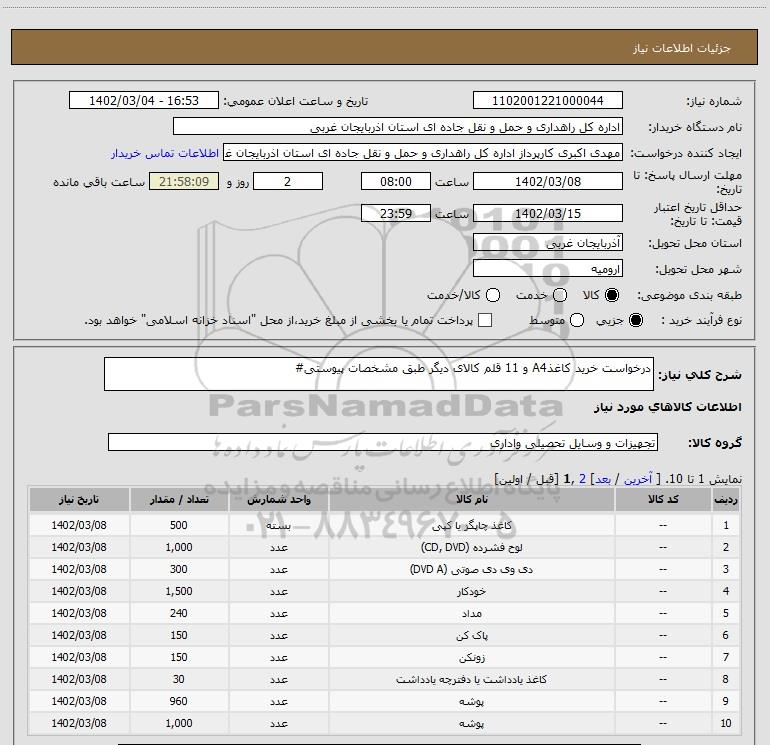This screenshot has height=745, width=770.
Task: Go to page 2 of items
Action: 582,479
